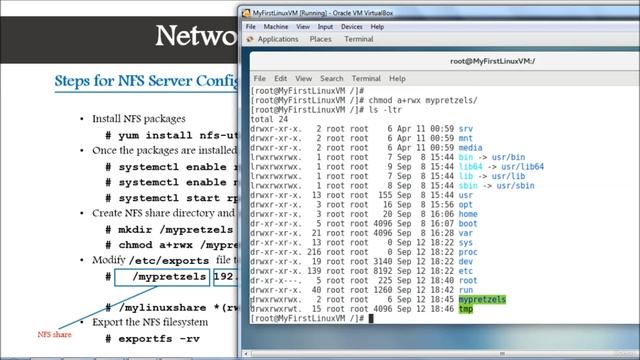Open the VirtualBox File menu
Viewport: 640px width, 360px height.
coord(251,27)
